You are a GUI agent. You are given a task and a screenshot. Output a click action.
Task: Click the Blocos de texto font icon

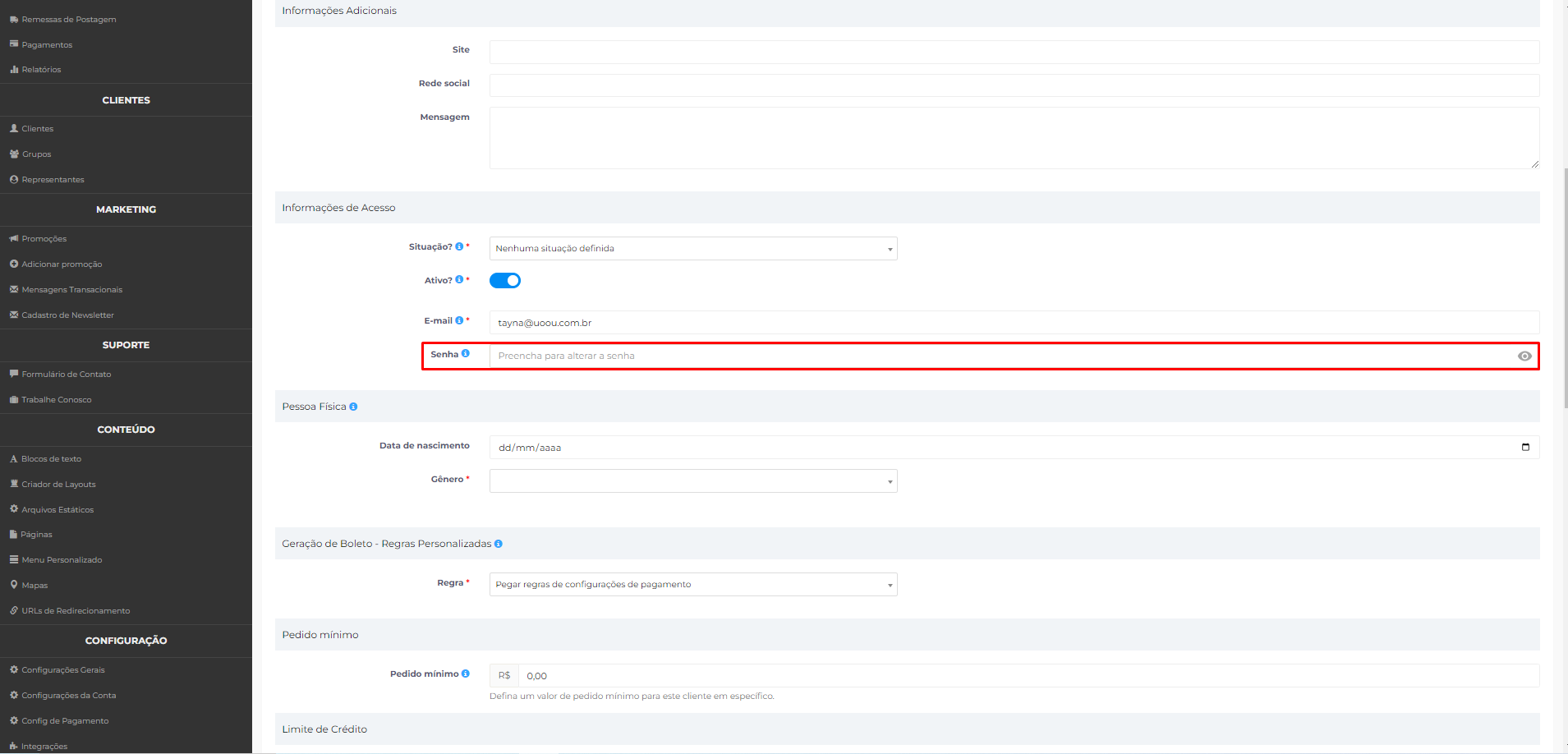(x=14, y=458)
